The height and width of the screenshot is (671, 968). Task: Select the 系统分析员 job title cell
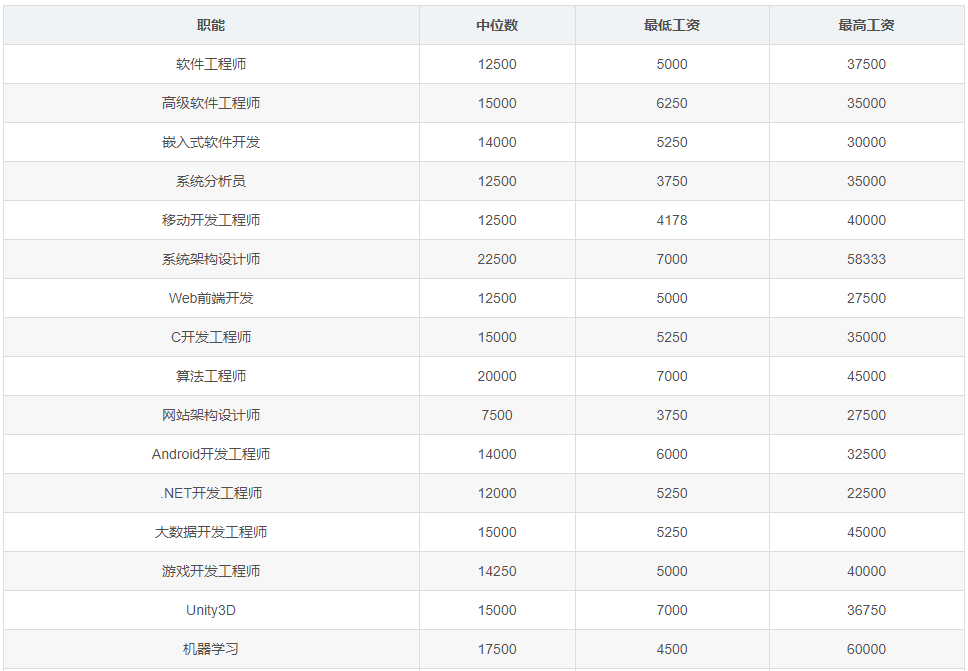211,181
